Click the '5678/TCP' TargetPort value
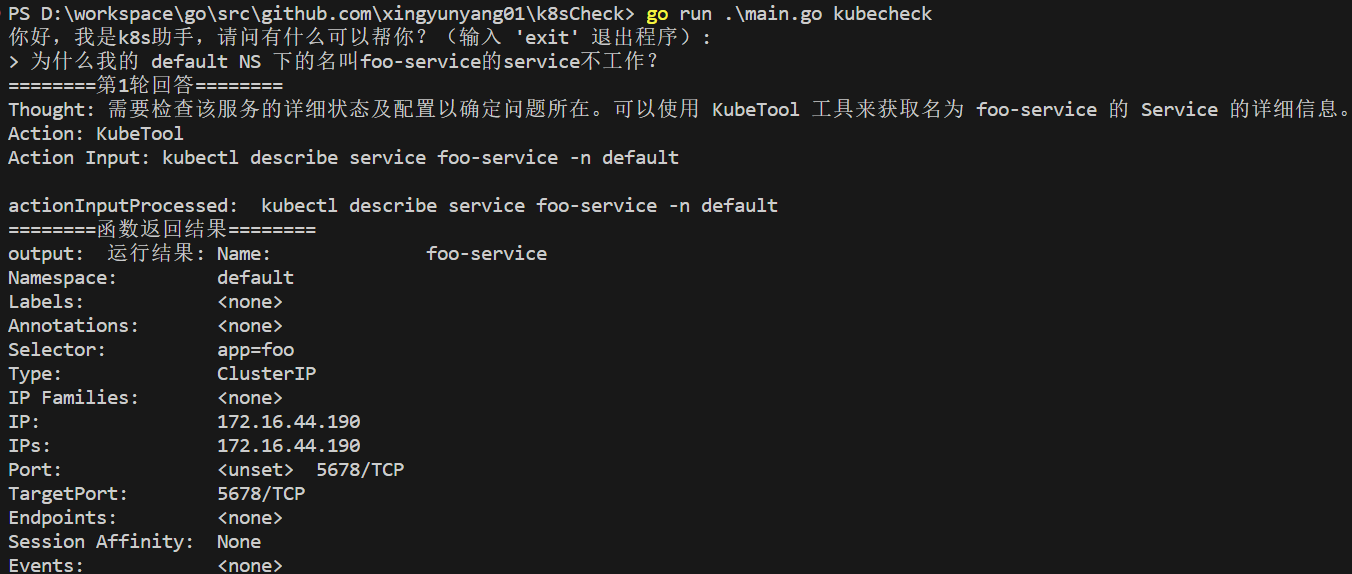Viewport: 1352px width, 574px height. point(261,494)
